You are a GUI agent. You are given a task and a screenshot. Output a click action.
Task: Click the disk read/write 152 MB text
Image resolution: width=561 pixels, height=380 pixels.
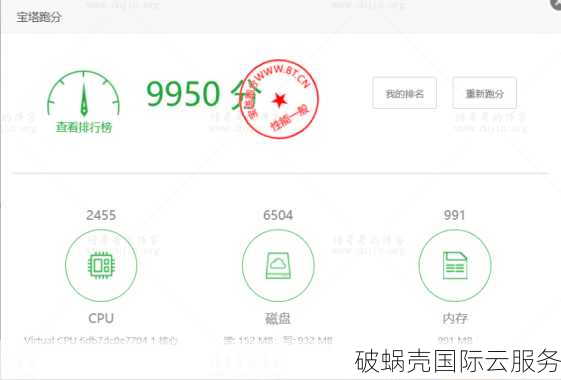[x=278, y=340]
